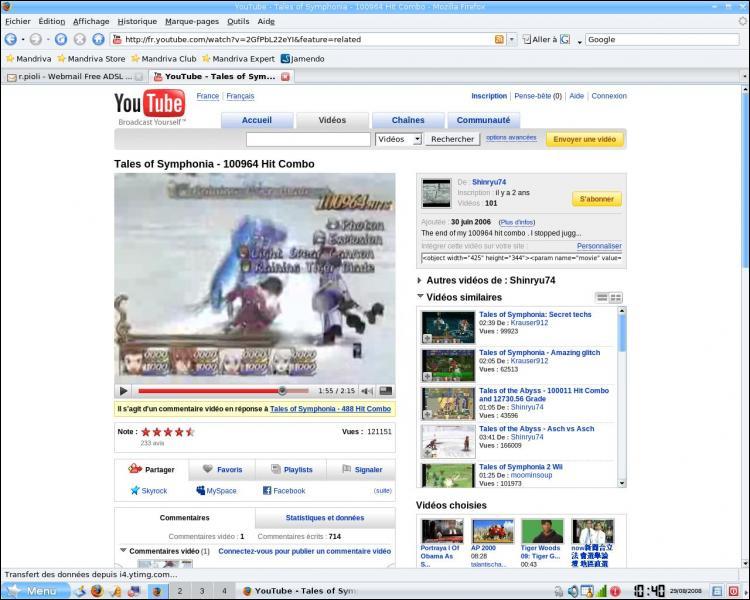Switch to virtual desktop 2
The height and width of the screenshot is (600, 750).
point(180,591)
